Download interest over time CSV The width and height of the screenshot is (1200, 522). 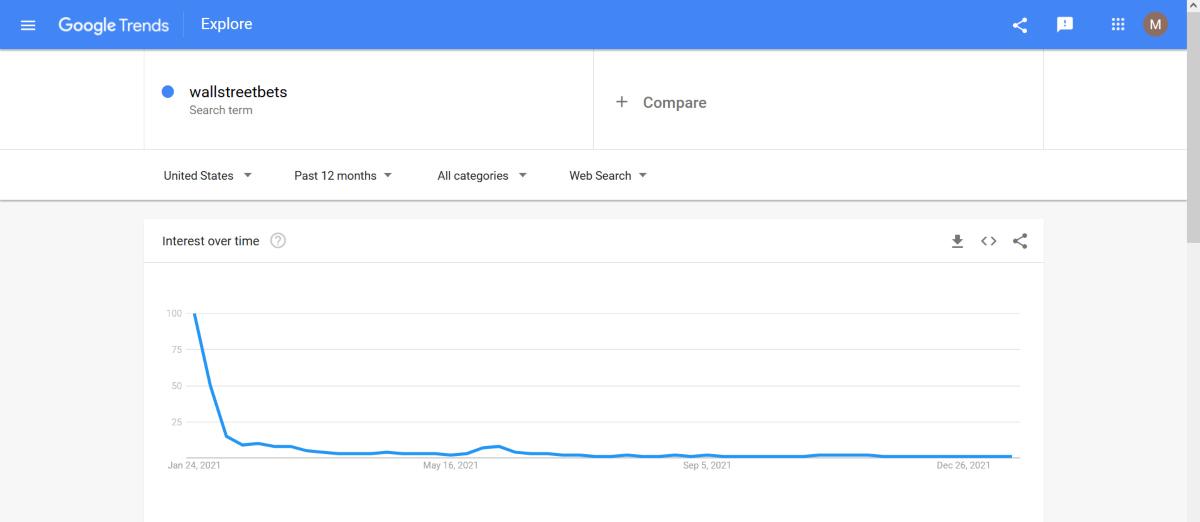[x=957, y=241]
